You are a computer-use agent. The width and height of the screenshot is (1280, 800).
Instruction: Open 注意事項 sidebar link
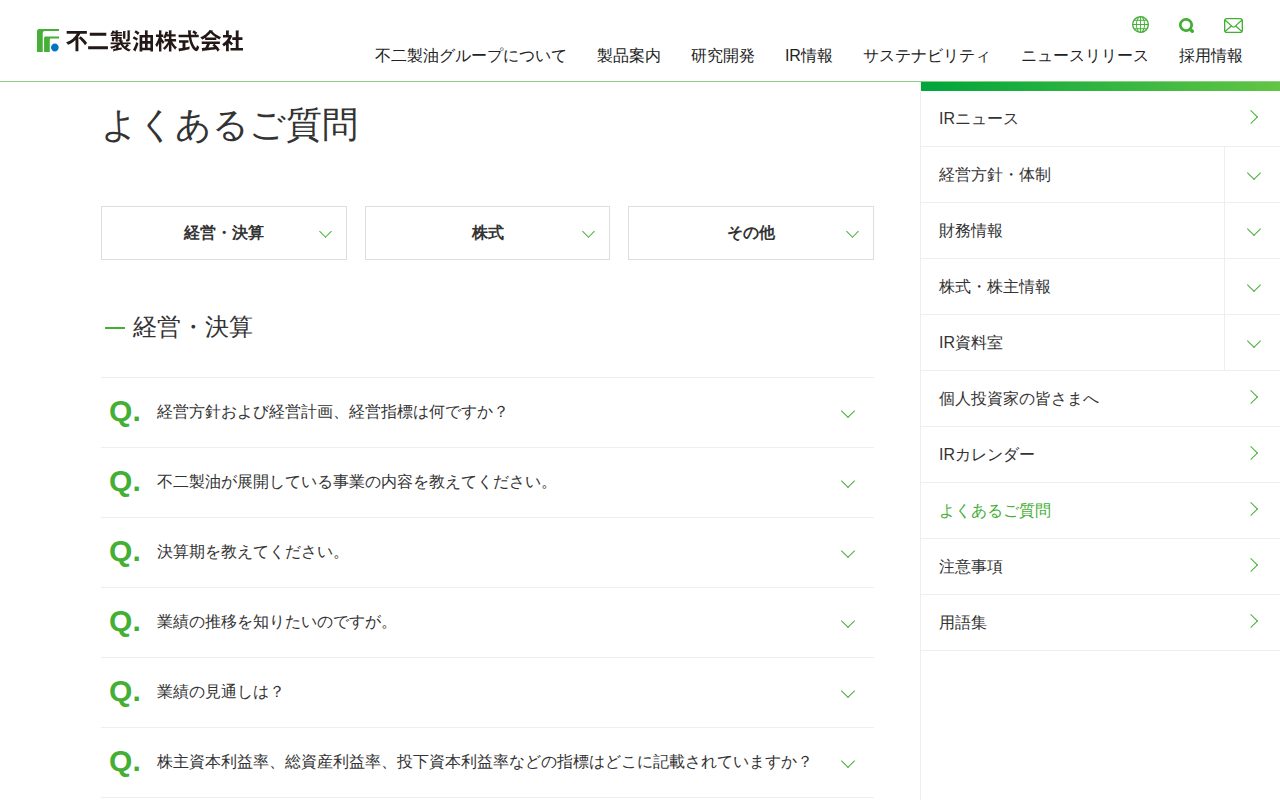pyautogui.click(x=1100, y=567)
